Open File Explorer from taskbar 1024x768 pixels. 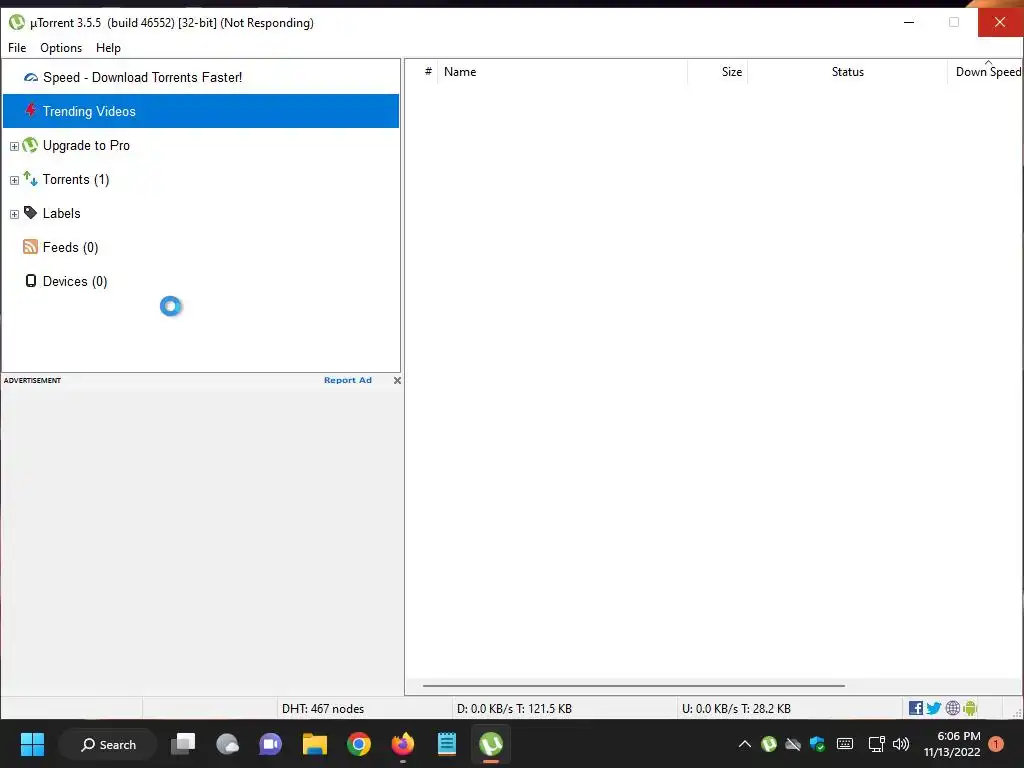pyautogui.click(x=315, y=744)
